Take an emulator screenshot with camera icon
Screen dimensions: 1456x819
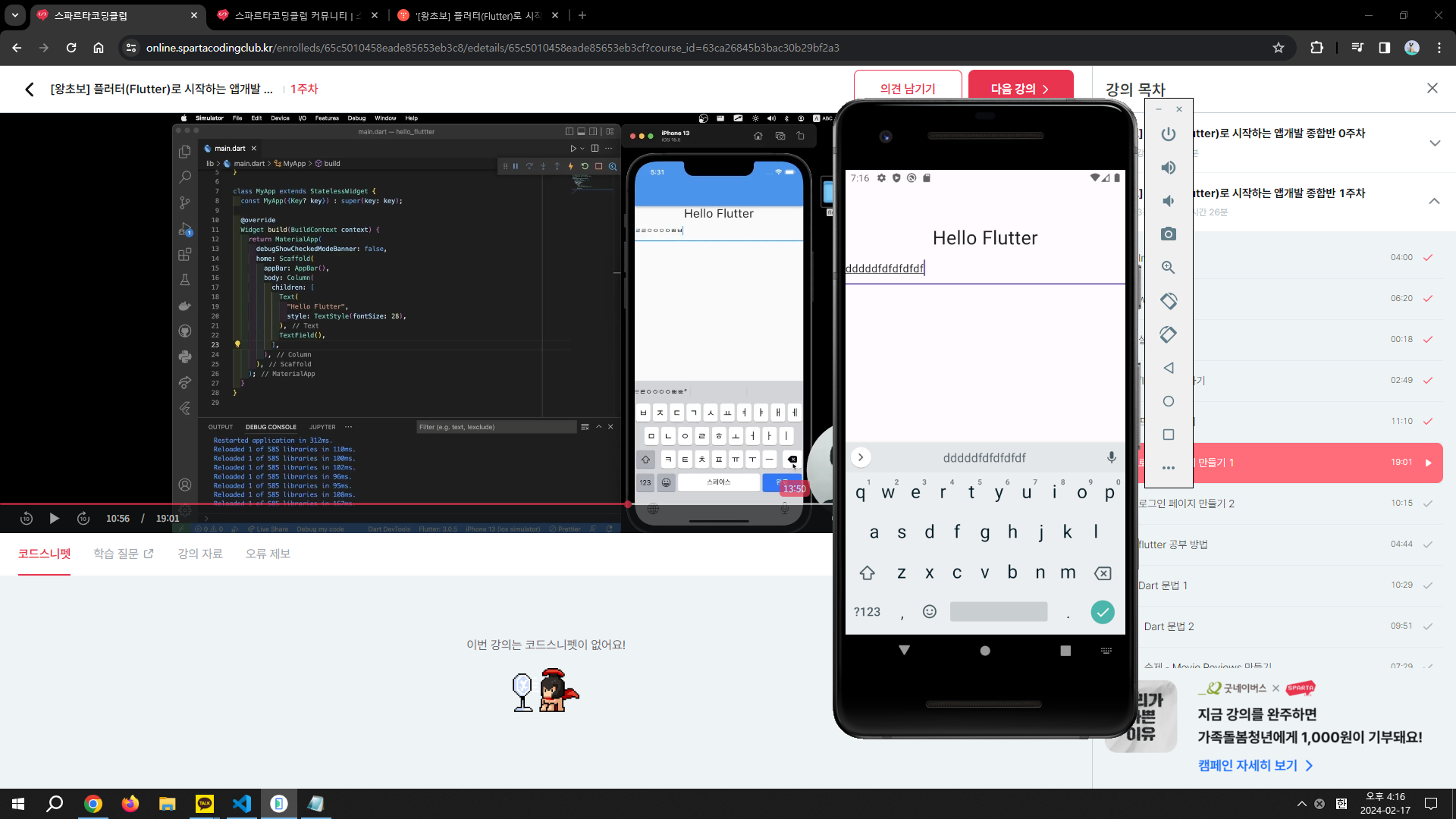[1169, 234]
